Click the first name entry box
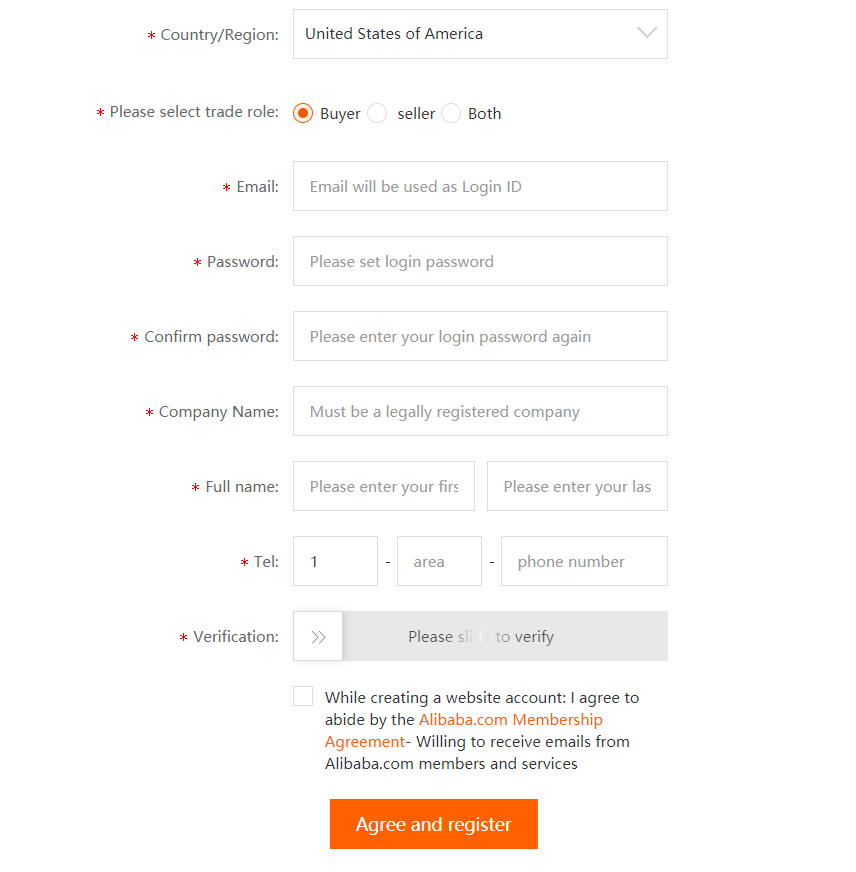This screenshot has height=872, width=856. [383, 486]
